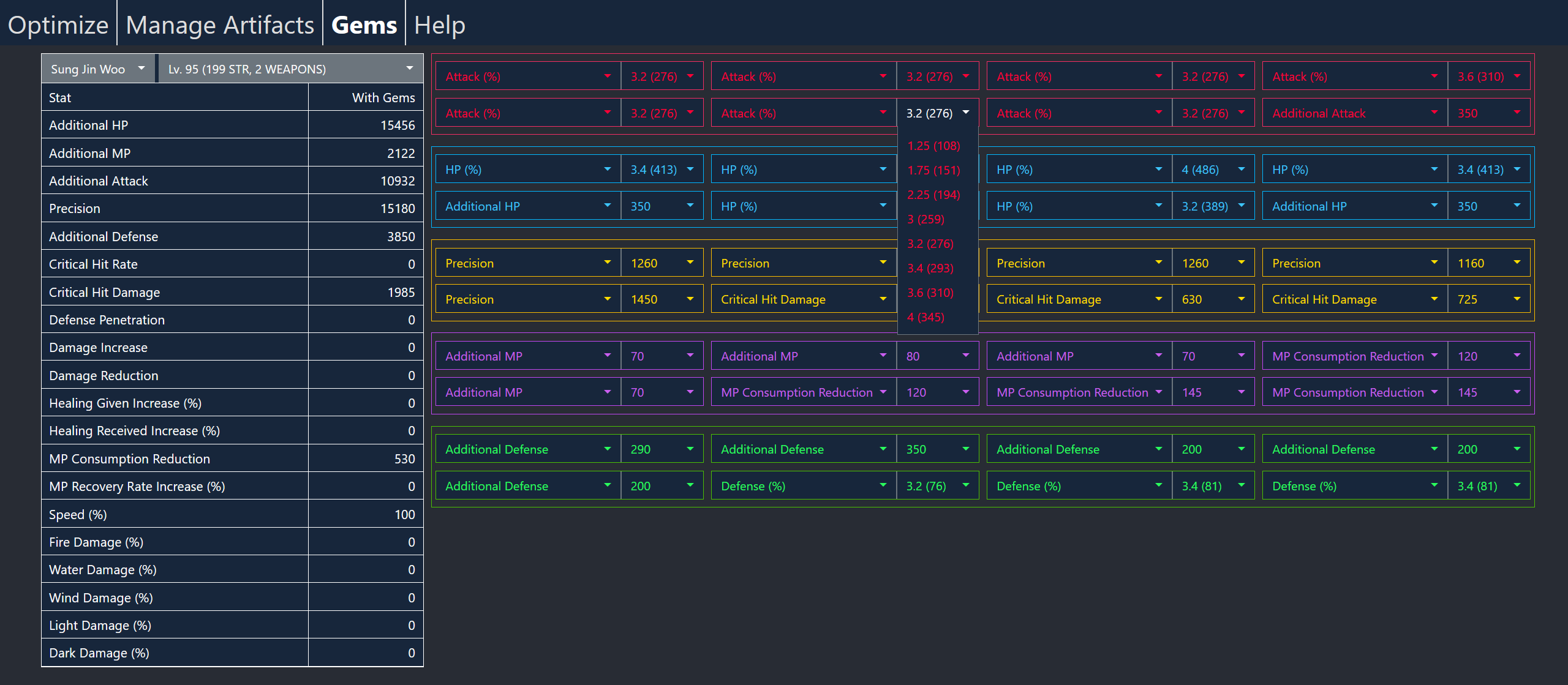Expand the Lv. 95 character level dropdown
The image size is (1568, 685).
point(289,68)
